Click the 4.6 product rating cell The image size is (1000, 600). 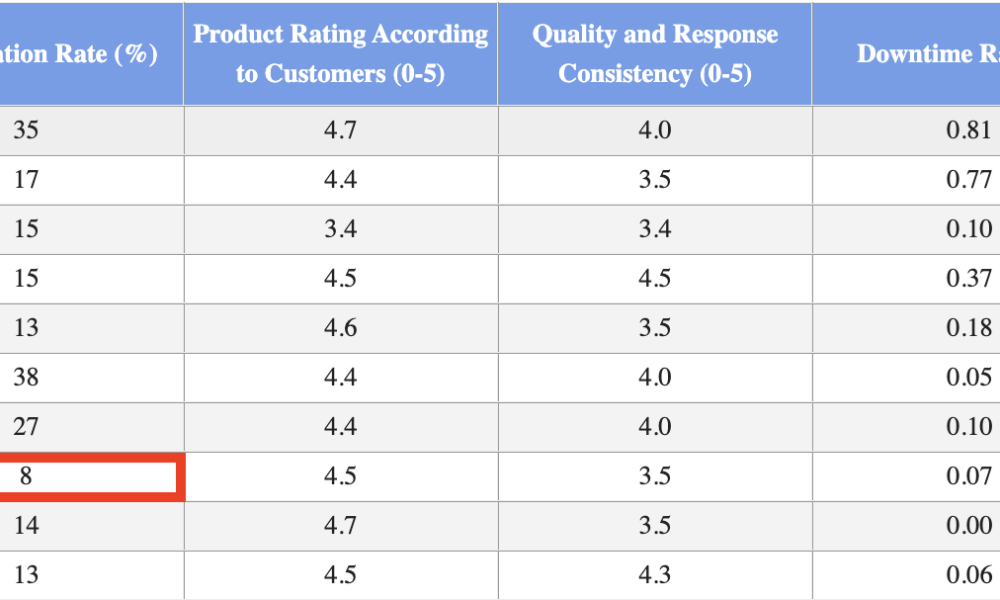click(x=340, y=329)
